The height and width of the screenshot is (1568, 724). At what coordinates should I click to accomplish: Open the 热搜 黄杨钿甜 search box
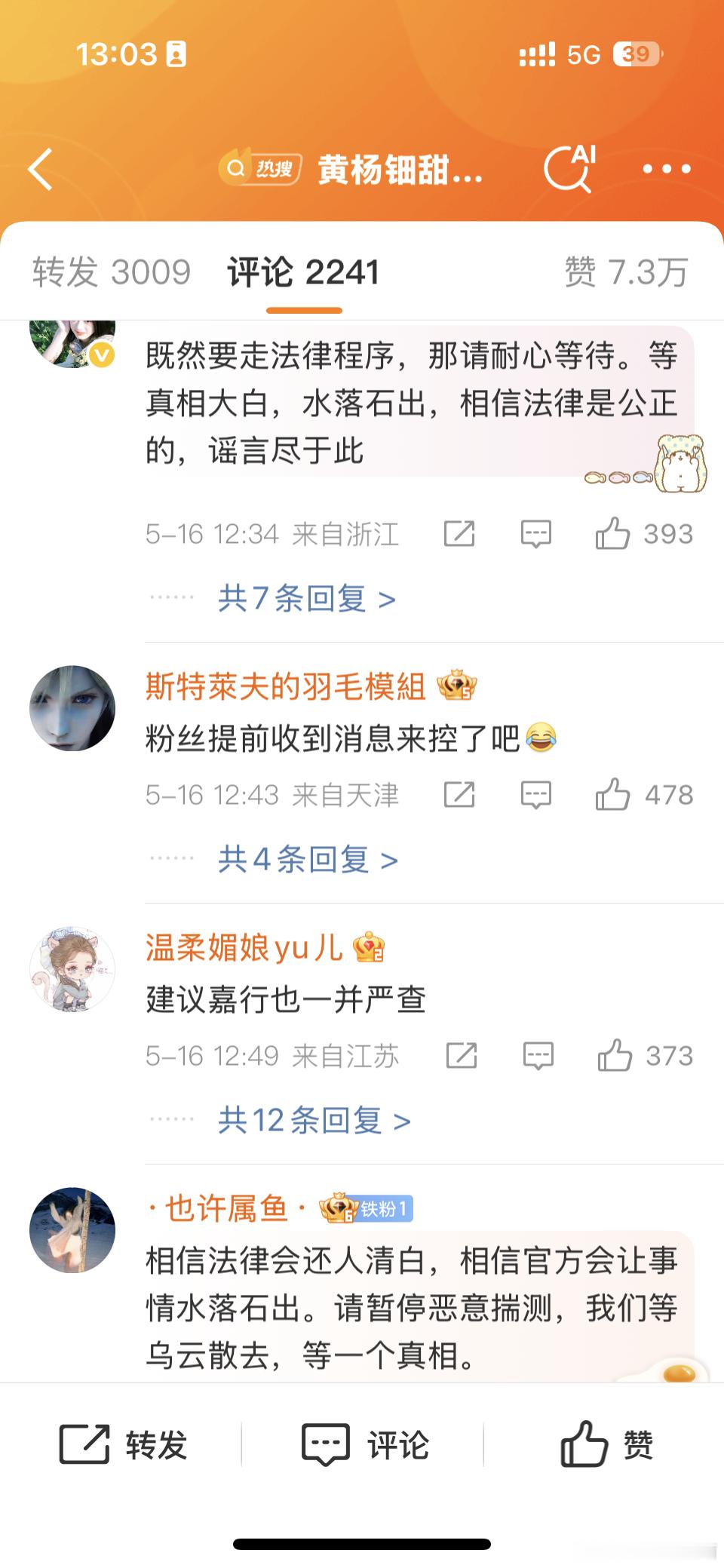coord(351,169)
